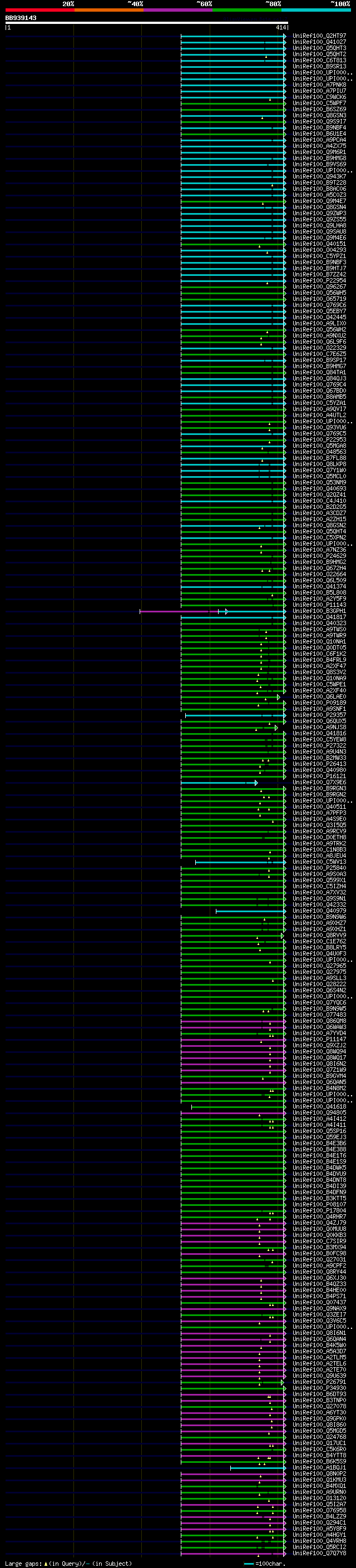Click the label UniRef100_Q40511
The width and height of the screenshot is (356, 1568).
pos(319,807)
